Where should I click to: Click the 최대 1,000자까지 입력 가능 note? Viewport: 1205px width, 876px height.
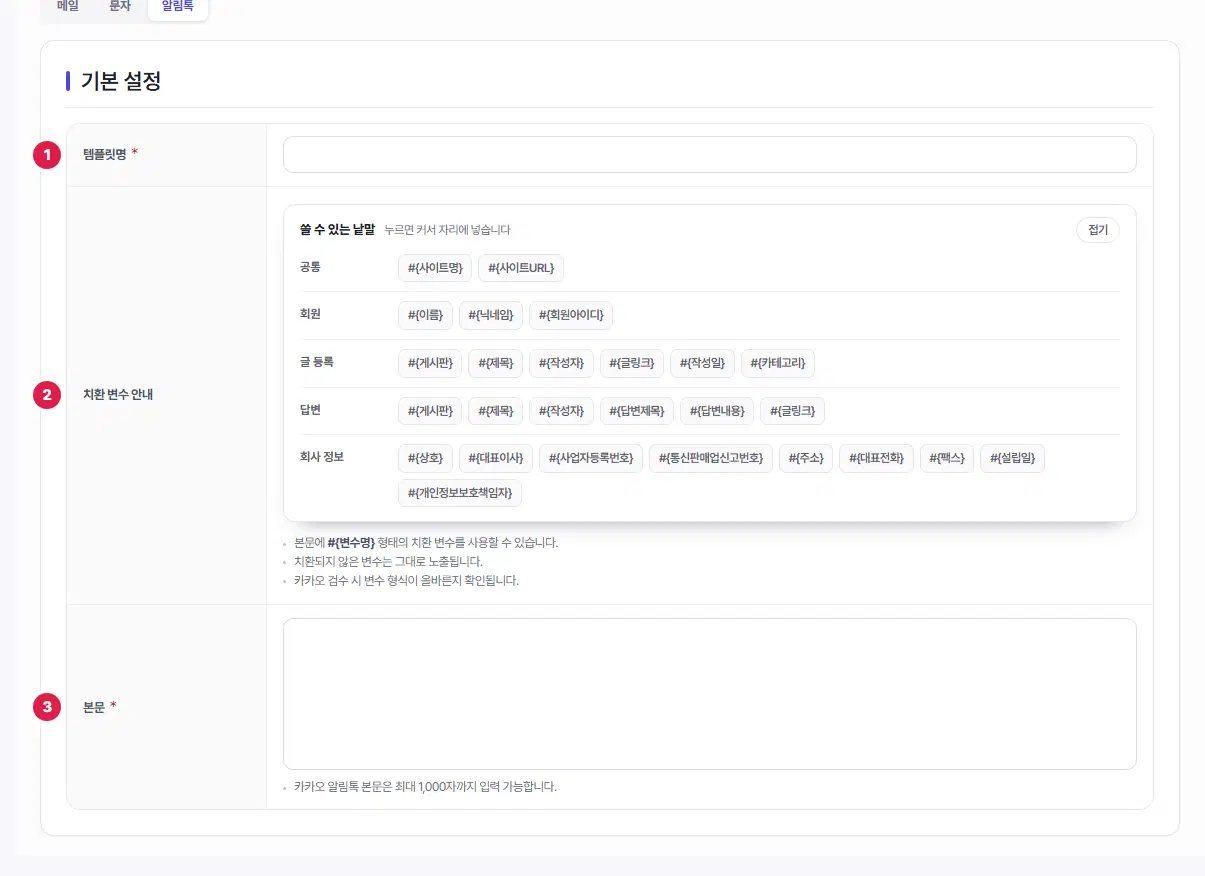tap(425, 787)
